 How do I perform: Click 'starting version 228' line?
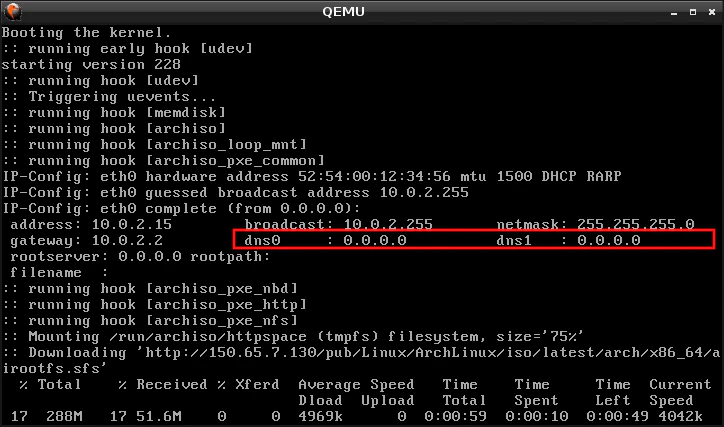tap(91, 65)
